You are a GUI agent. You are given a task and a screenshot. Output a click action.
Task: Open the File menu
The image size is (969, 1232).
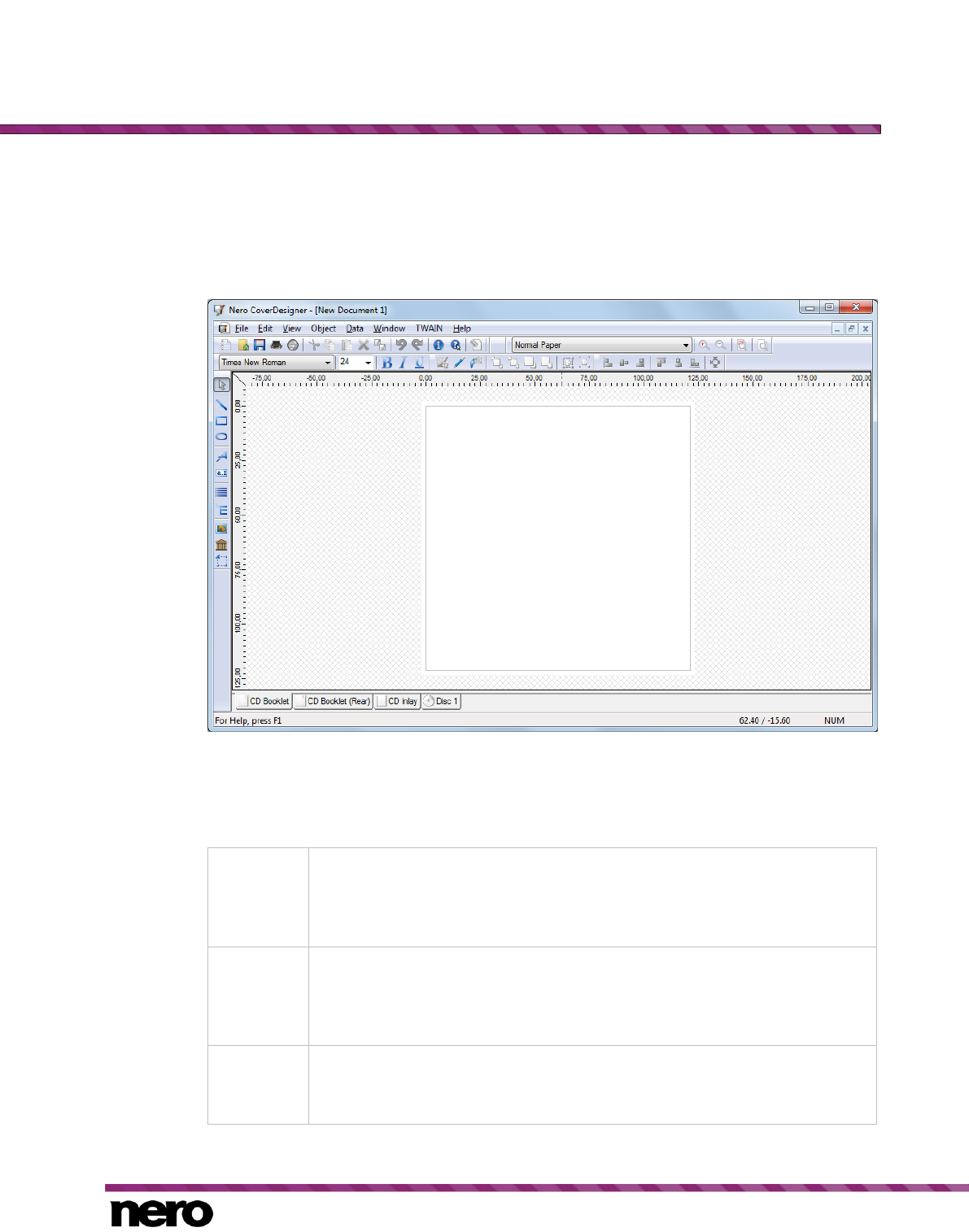(242, 329)
